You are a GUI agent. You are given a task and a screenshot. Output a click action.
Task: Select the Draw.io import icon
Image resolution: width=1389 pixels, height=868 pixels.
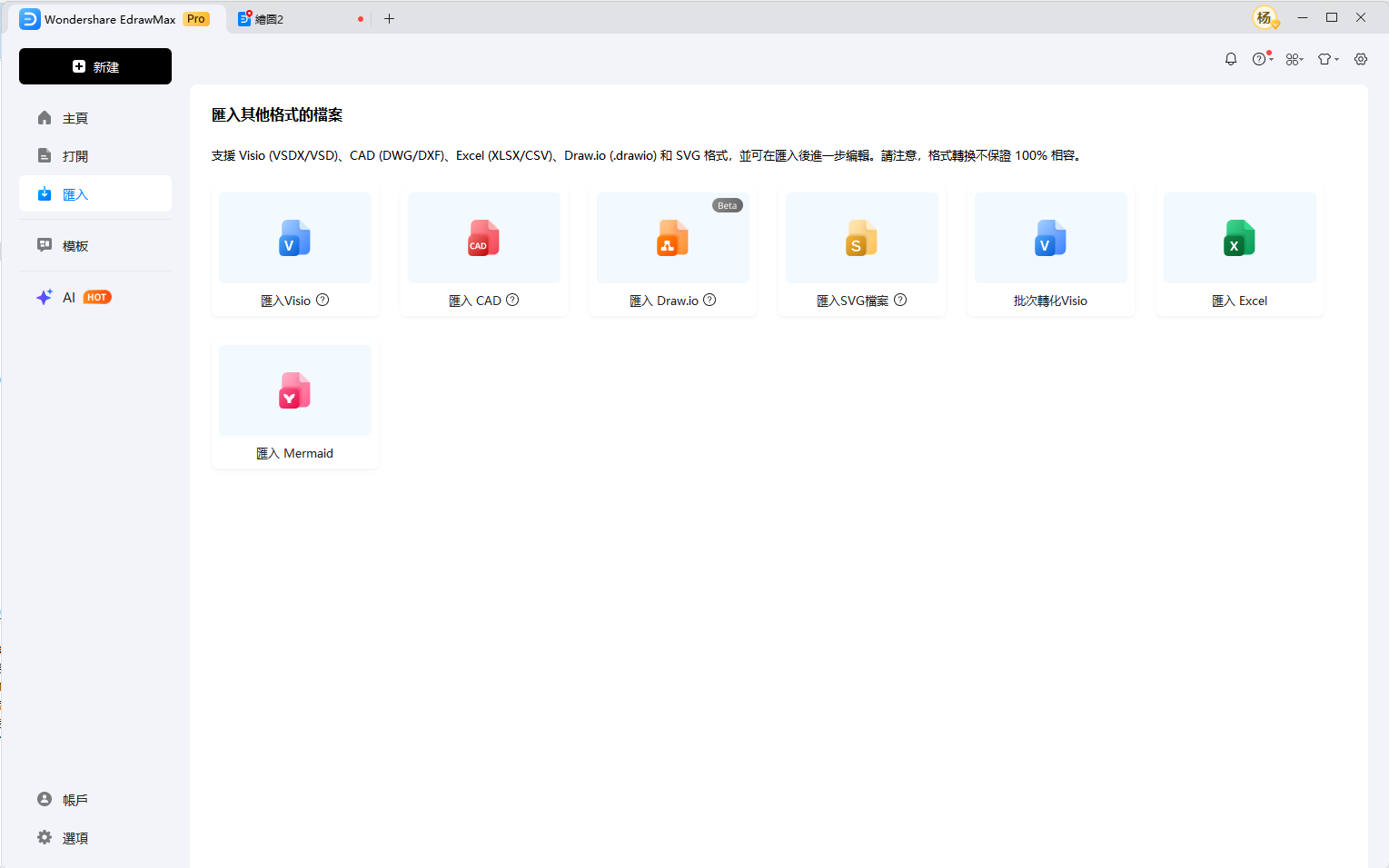[672, 238]
